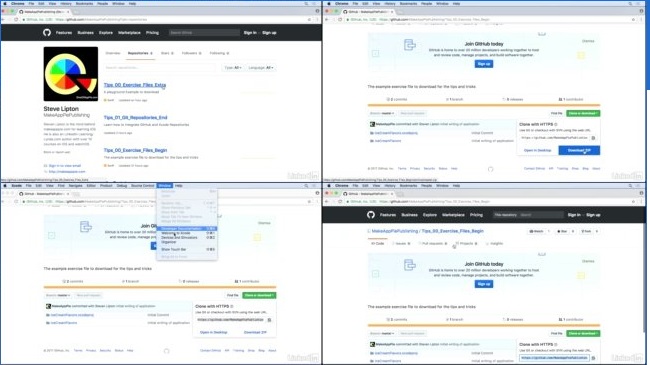650x365 pixels.
Task: Click the Watch eye icon button
Action: [536, 231]
